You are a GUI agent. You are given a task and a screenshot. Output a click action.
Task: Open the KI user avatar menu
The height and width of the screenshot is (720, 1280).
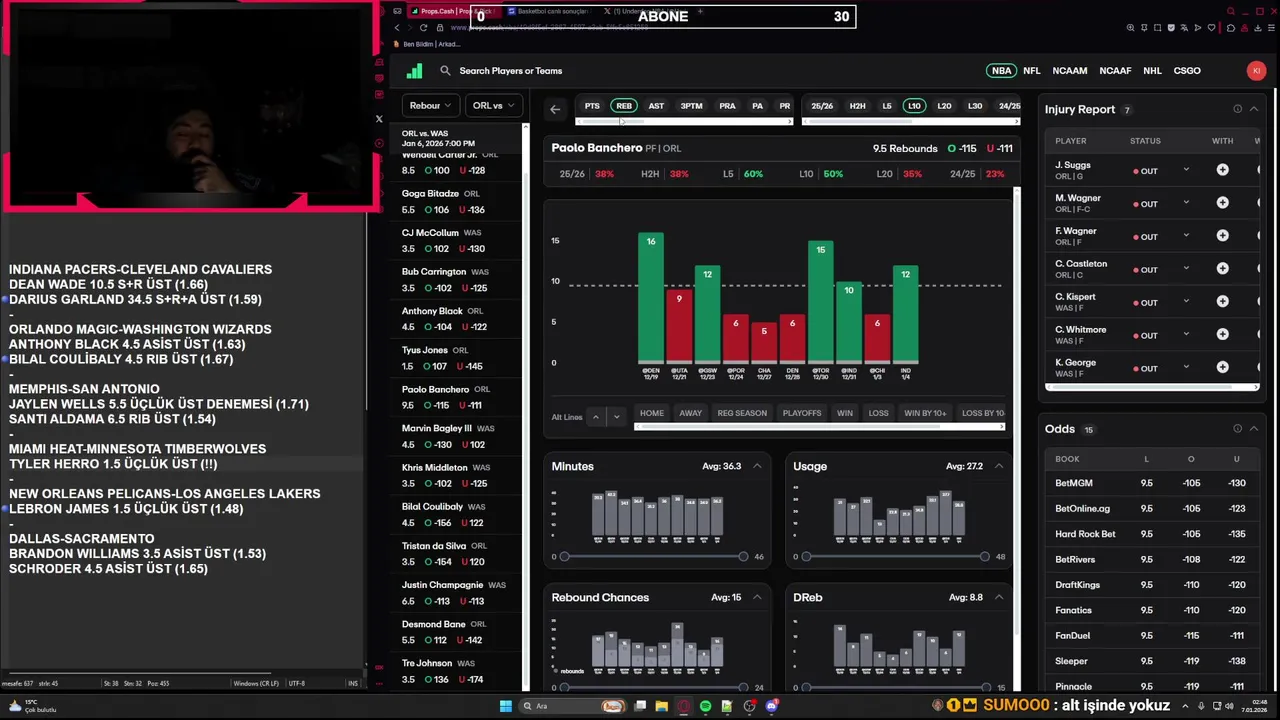click(x=1256, y=71)
